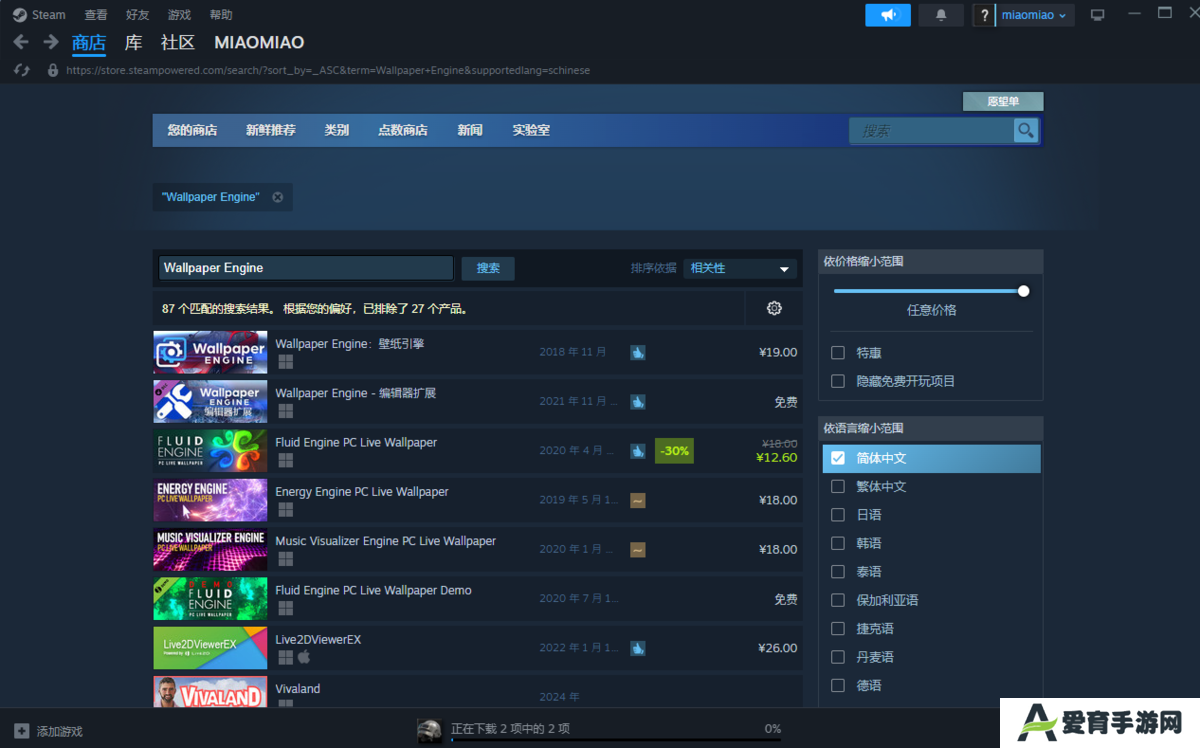1200x748 pixels.
Task: Open the 好友 menu
Action: 138,15
